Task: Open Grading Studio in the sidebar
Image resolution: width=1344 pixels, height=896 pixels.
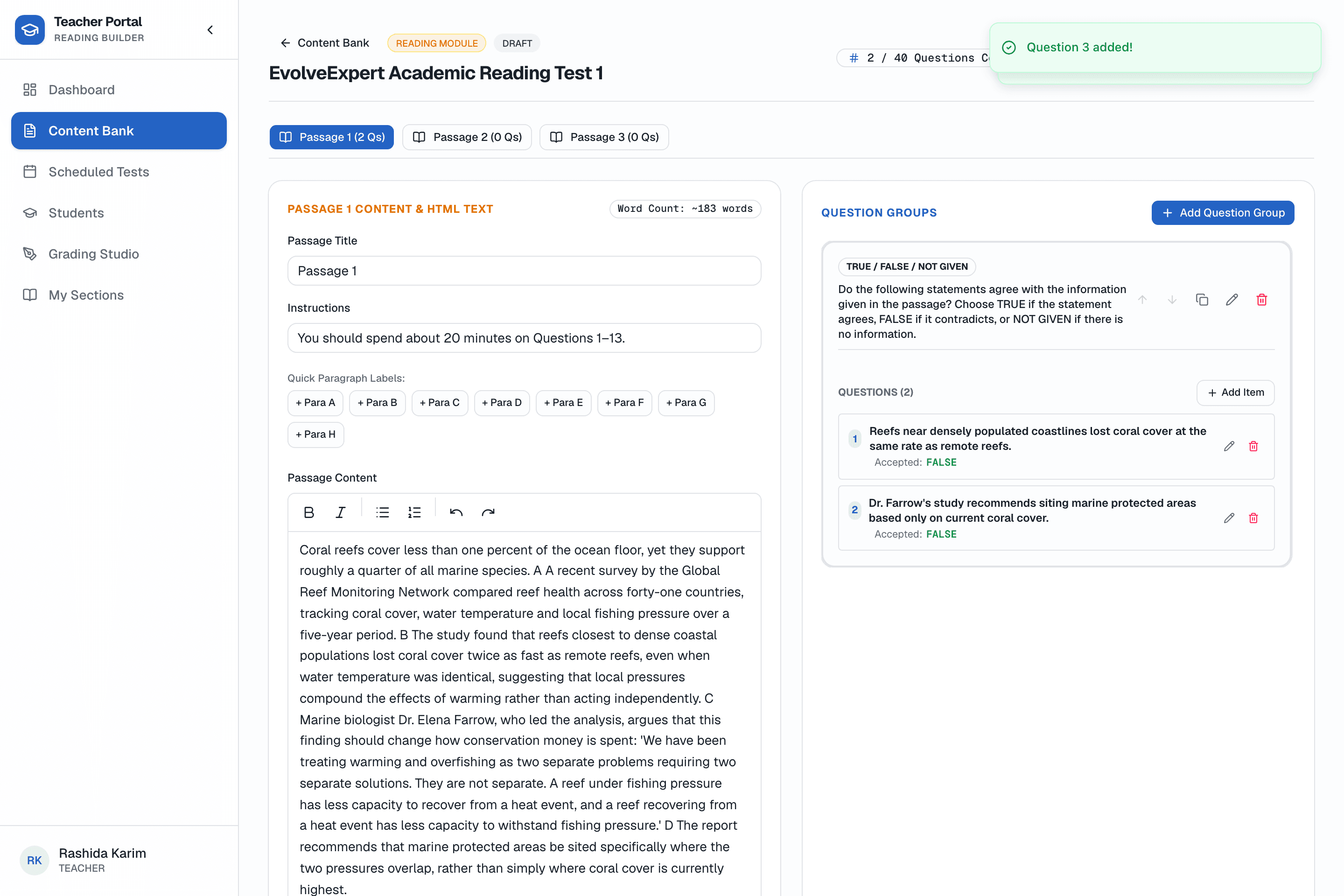Action: click(119, 254)
